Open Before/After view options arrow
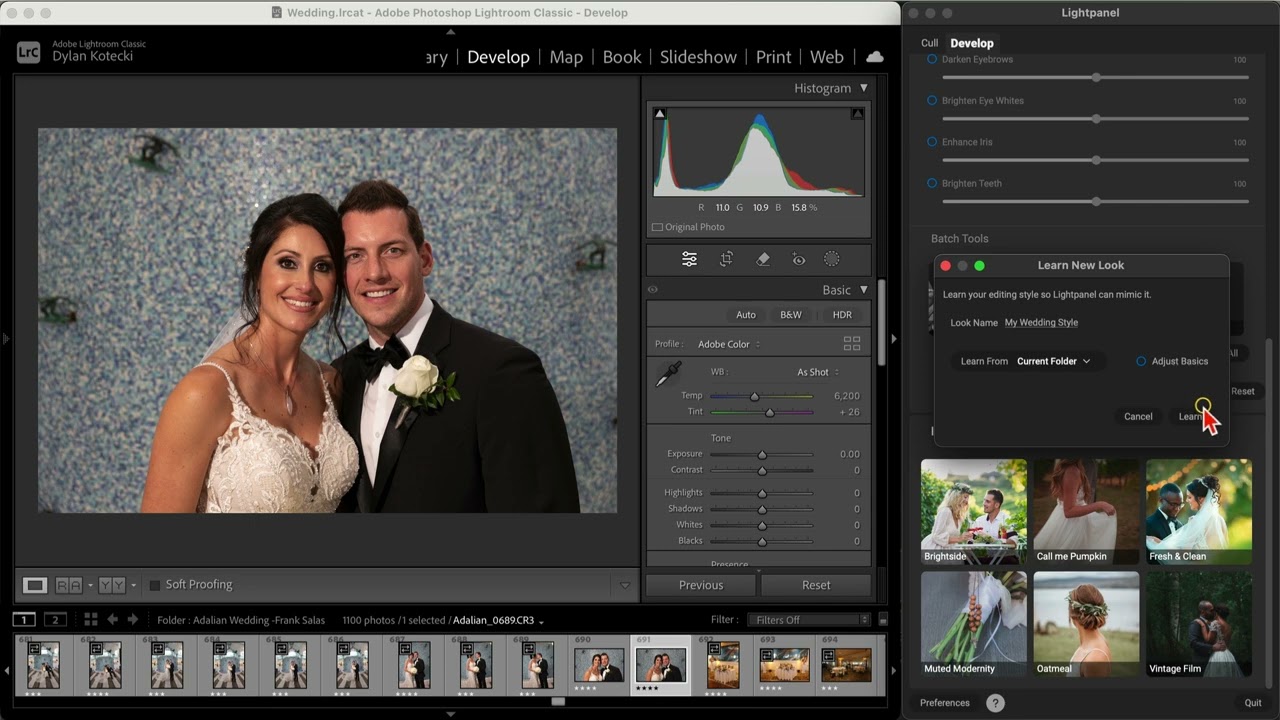The image size is (1280, 720). tap(132, 585)
